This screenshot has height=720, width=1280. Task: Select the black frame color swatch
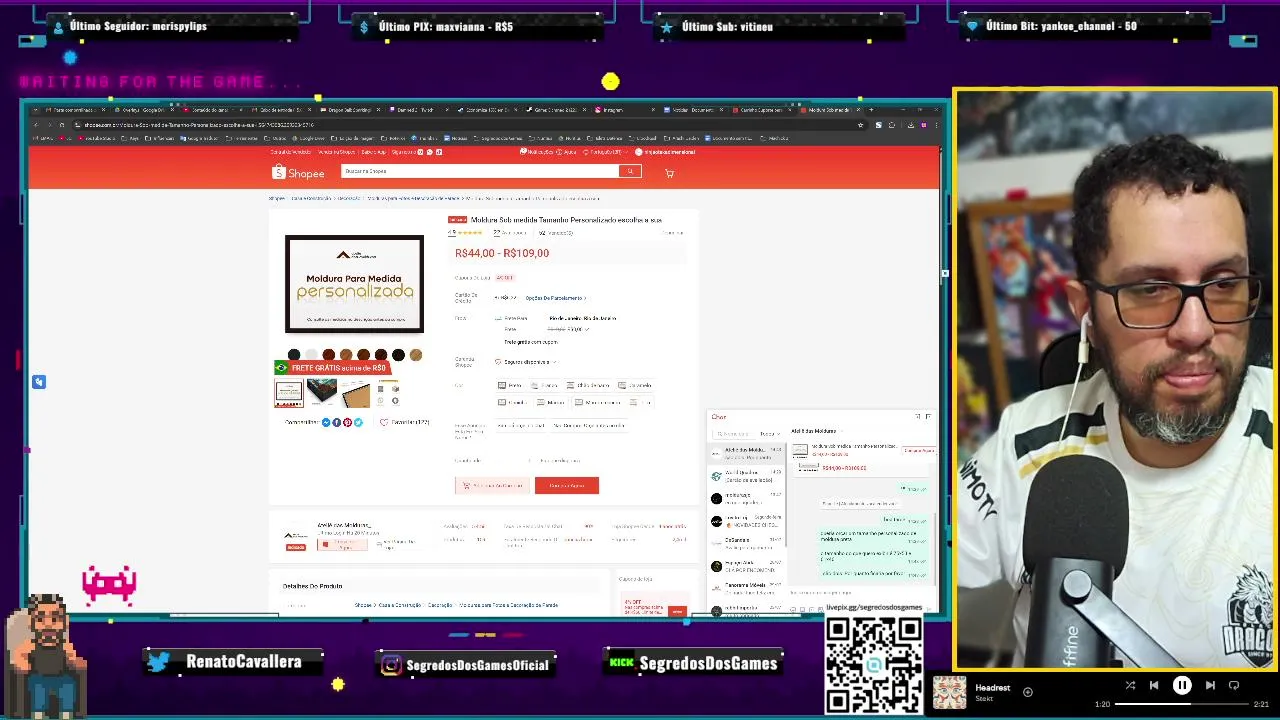294,355
